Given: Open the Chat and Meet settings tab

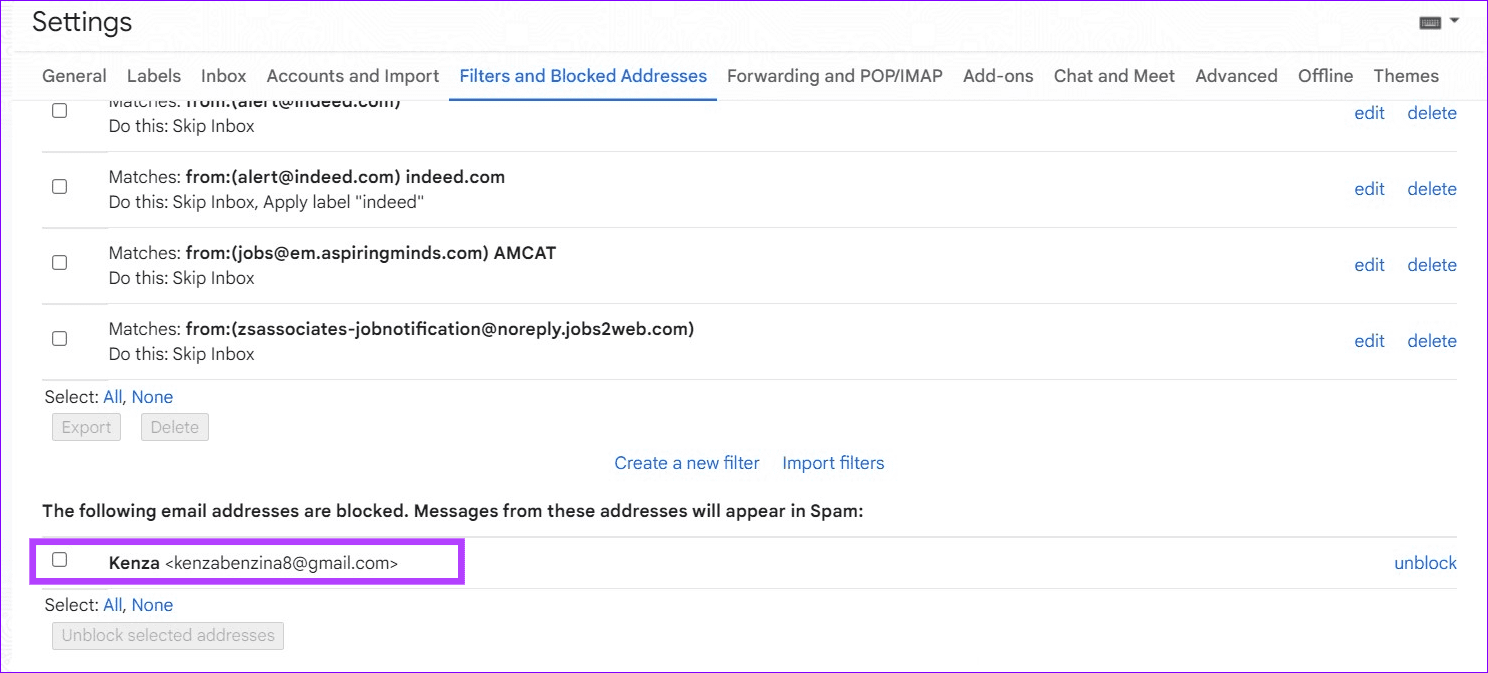Looking at the screenshot, I should 1114,75.
